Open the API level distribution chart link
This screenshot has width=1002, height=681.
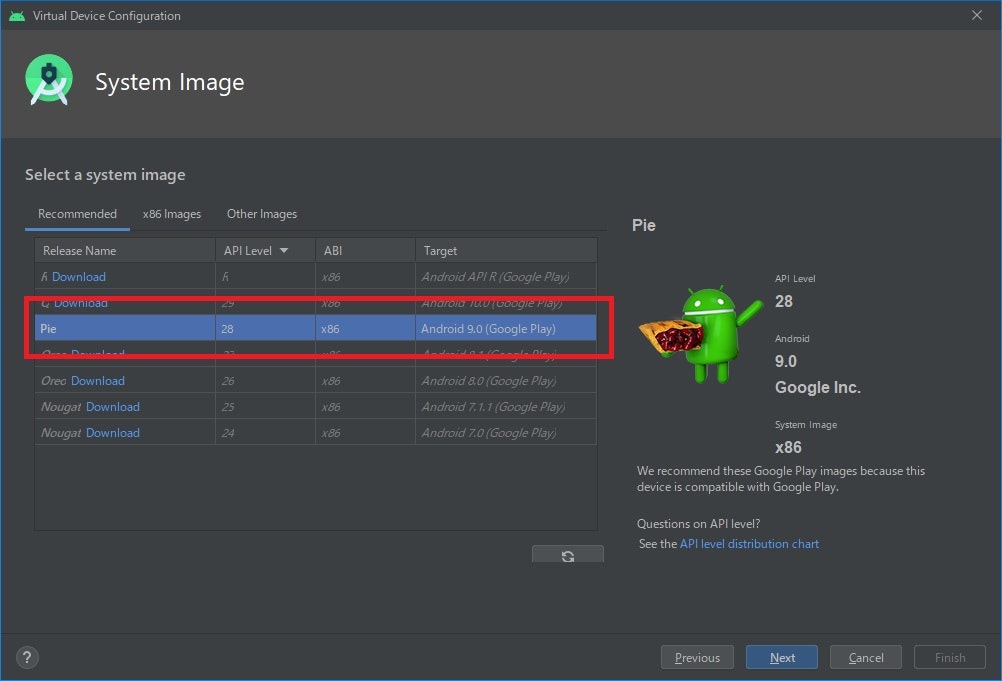[x=749, y=544]
